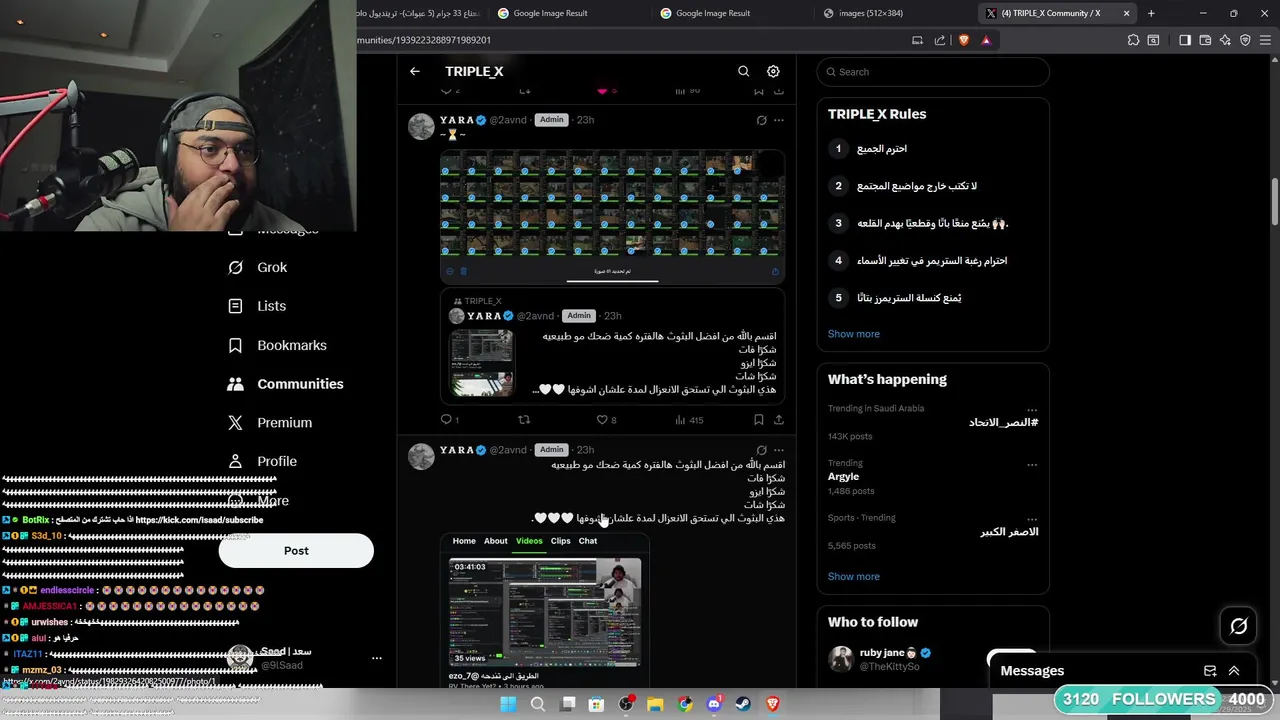
Task: Open account menu dots beside Saad
Action: [x=377, y=658]
